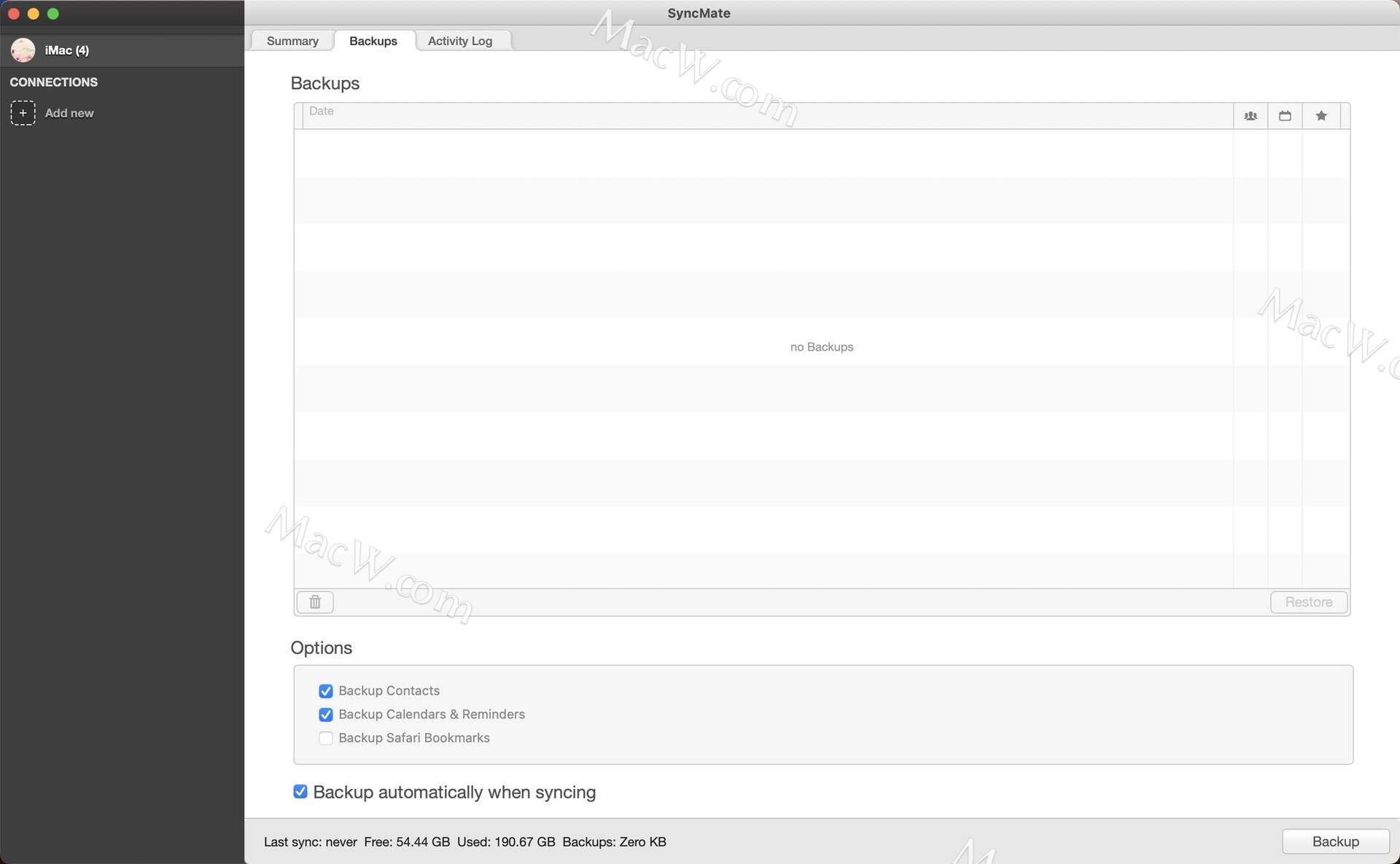Viewport: 1400px width, 864px height.
Task: Click the dashed plus Add new icon
Action: [23, 113]
